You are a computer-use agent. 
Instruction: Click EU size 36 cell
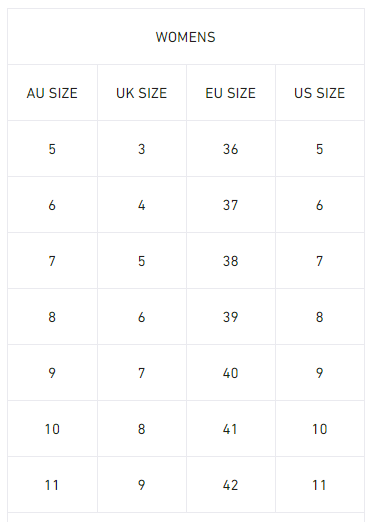pos(231,149)
